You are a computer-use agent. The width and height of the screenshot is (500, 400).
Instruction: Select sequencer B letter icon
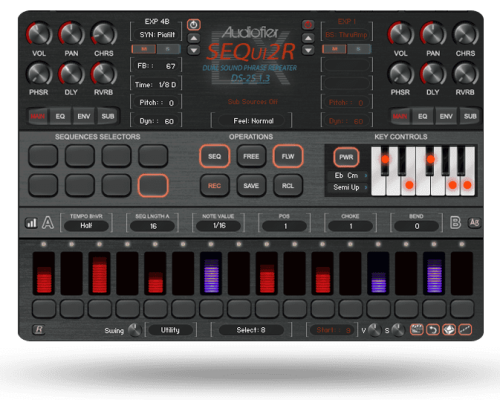pos(455,223)
